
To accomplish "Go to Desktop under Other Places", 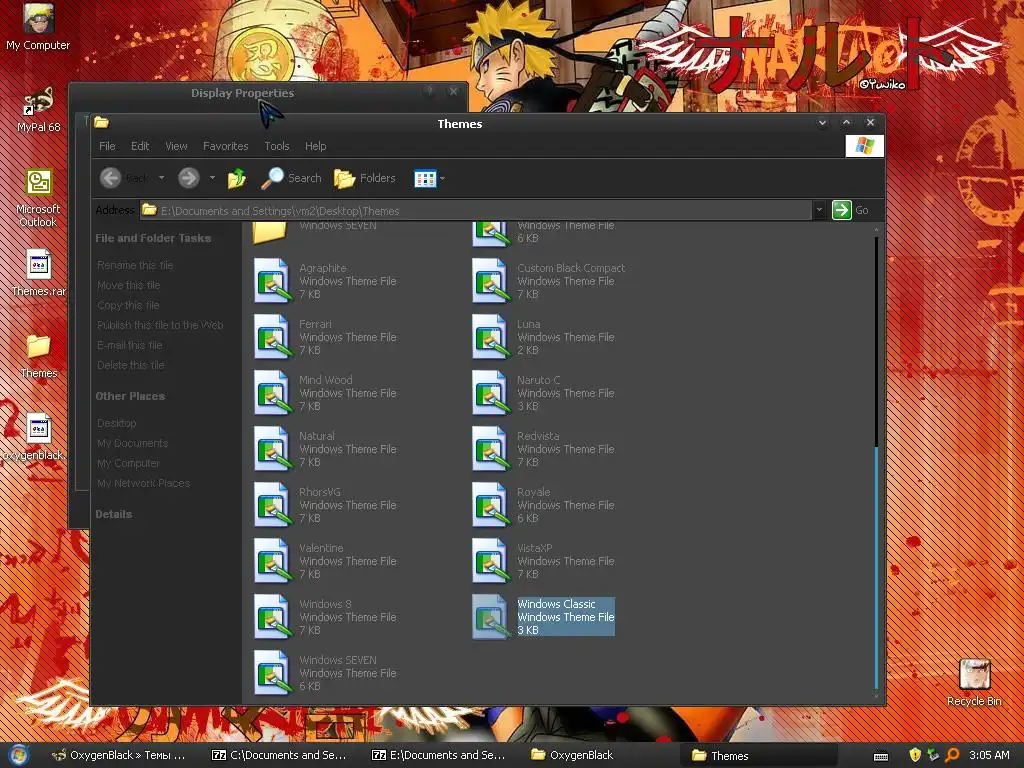I will click(x=117, y=423).
